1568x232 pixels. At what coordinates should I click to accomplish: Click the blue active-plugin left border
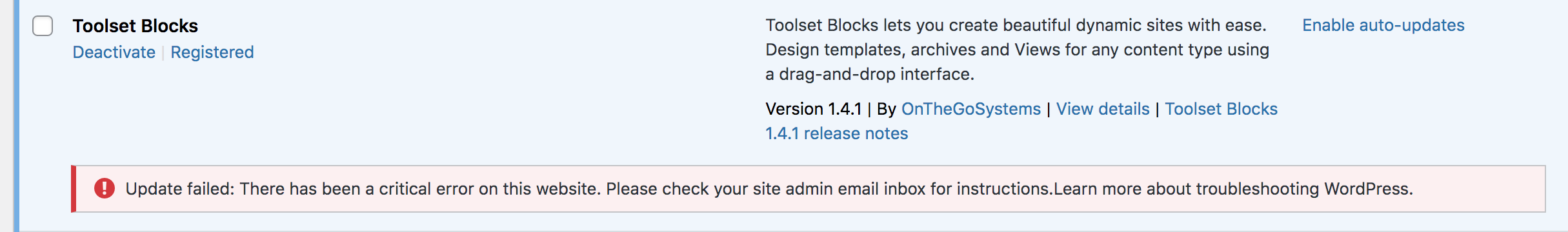tap(17, 116)
